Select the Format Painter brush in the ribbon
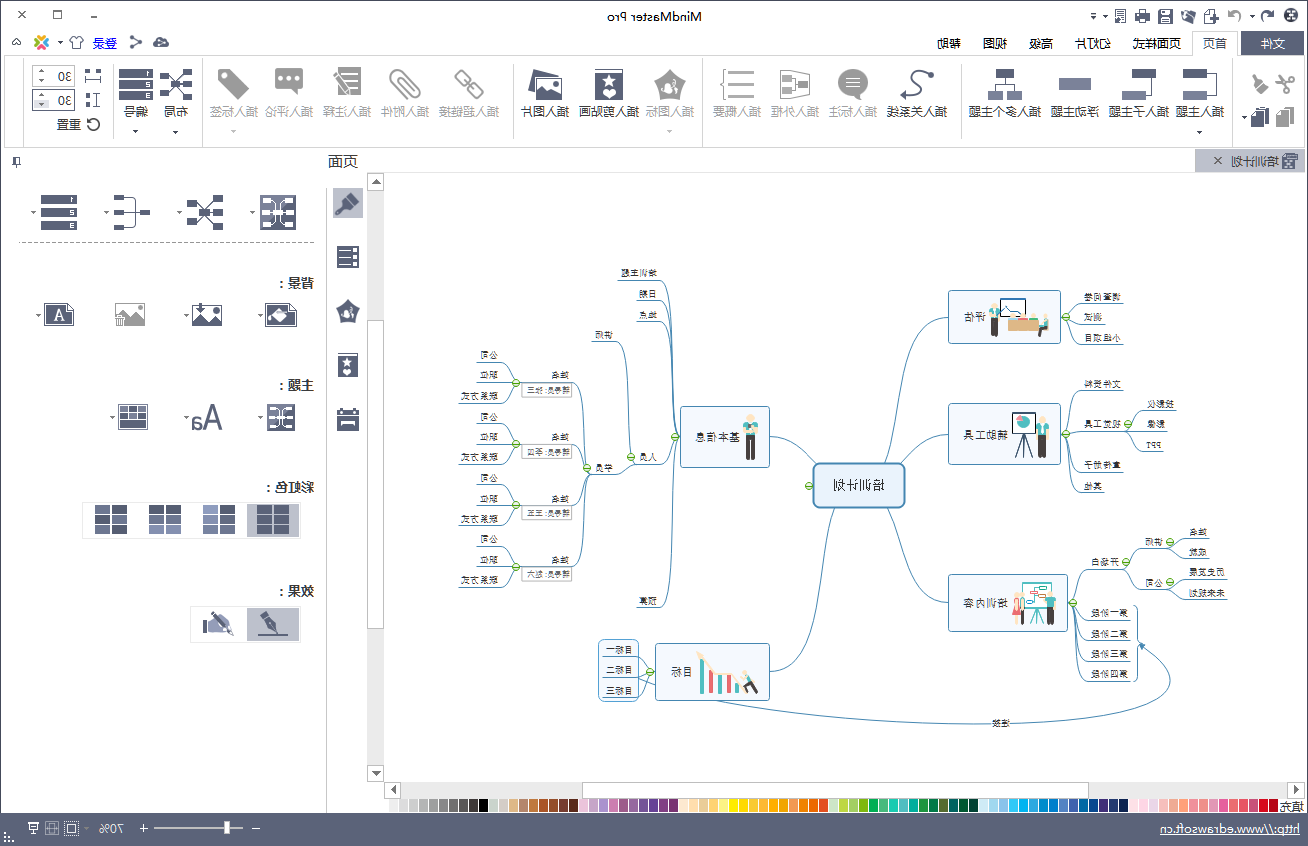Image resolution: width=1308 pixels, height=846 pixels. pyautogui.click(x=1258, y=84)
